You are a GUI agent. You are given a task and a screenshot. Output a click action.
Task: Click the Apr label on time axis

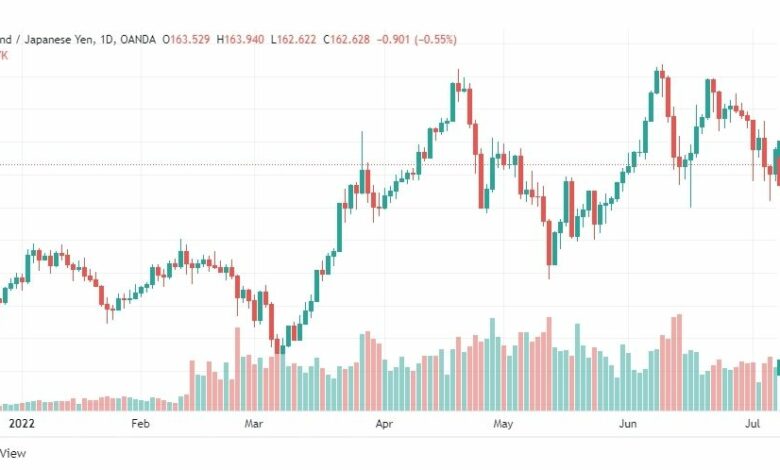tap(384, 424)
